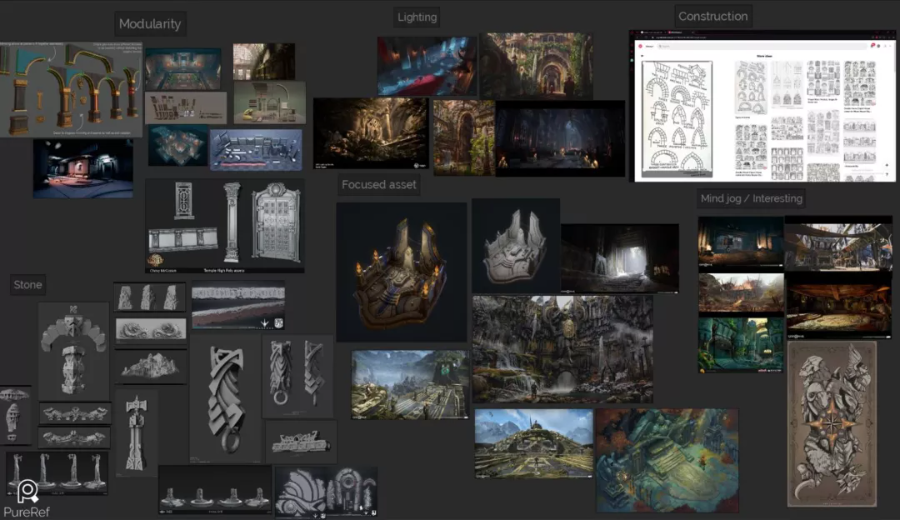Screen dimensions: 900x520
Task: Select the stone arch with pillar sculpt
Action: [x=73, y=351]
